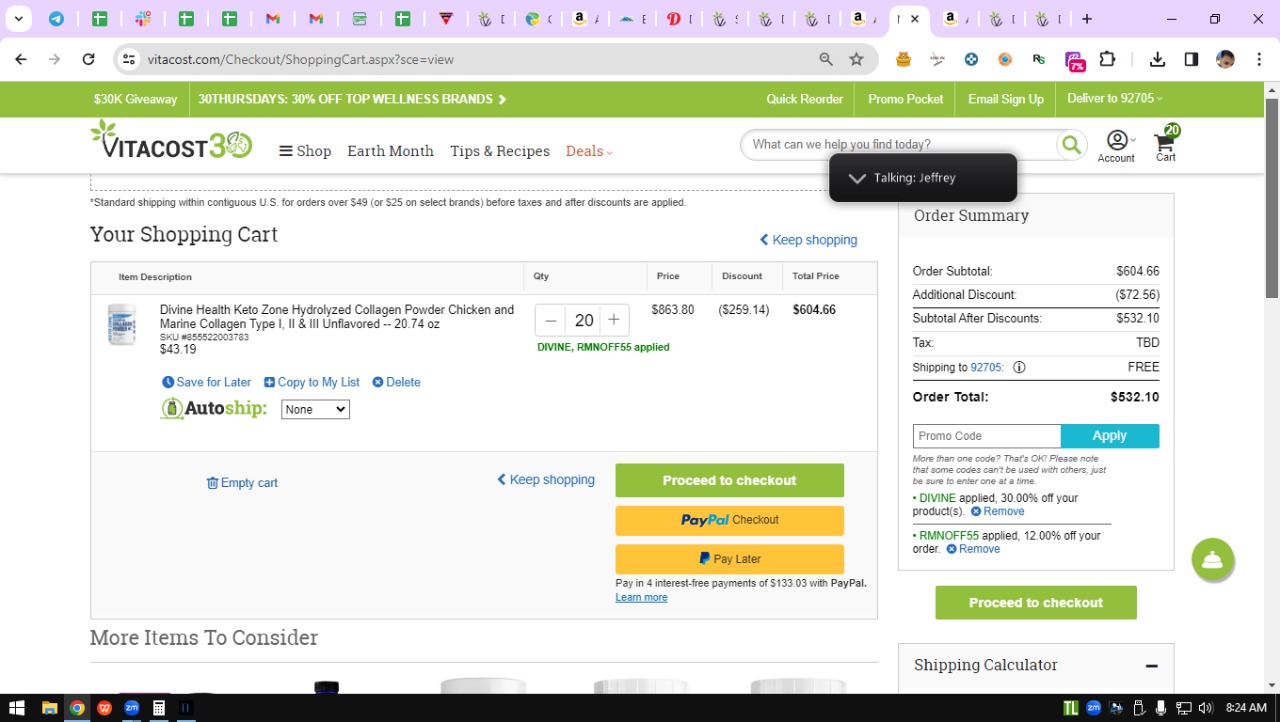Click the plus quantity button
Image resolution: width=1280 pixels, height=722 pixels.
click(614, 320)
